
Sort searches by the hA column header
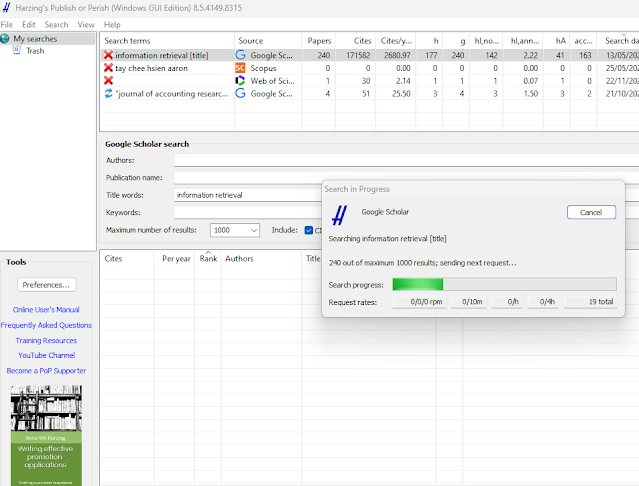point(556,41)
